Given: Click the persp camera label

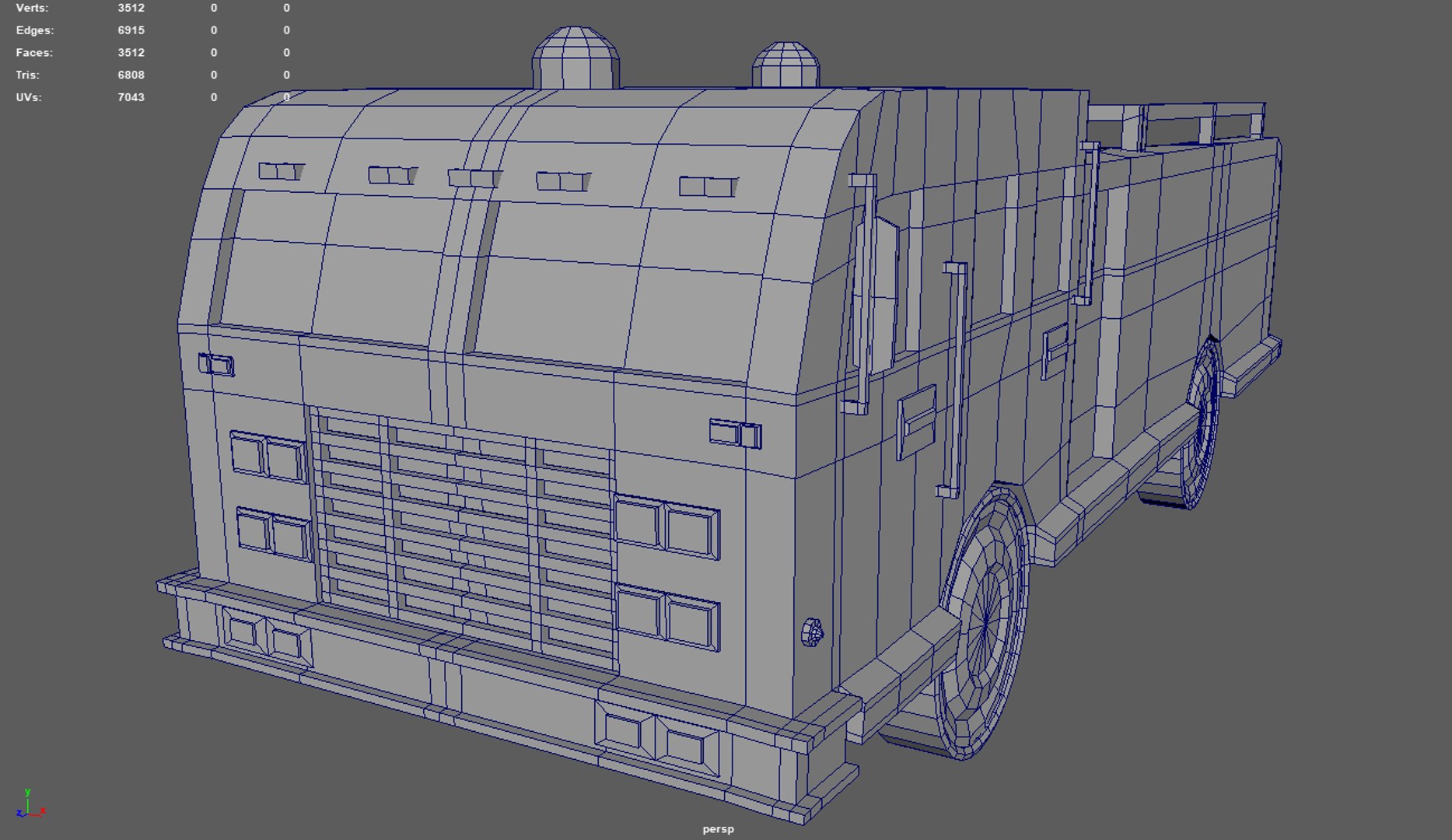Looking at the screenshot, I should pos(718,829).
